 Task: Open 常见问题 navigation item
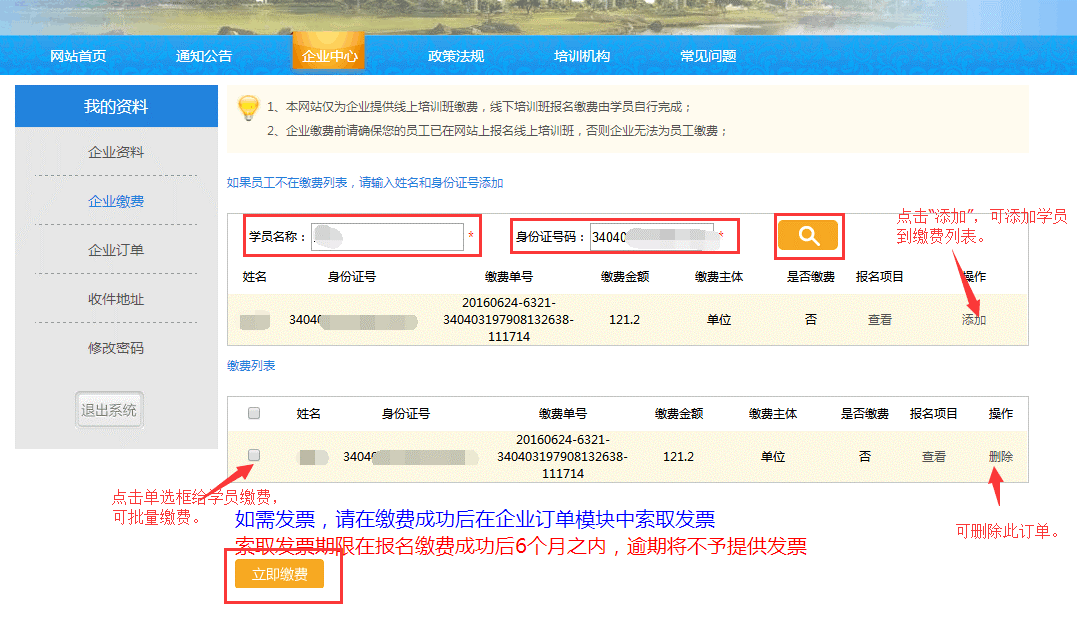708,56
